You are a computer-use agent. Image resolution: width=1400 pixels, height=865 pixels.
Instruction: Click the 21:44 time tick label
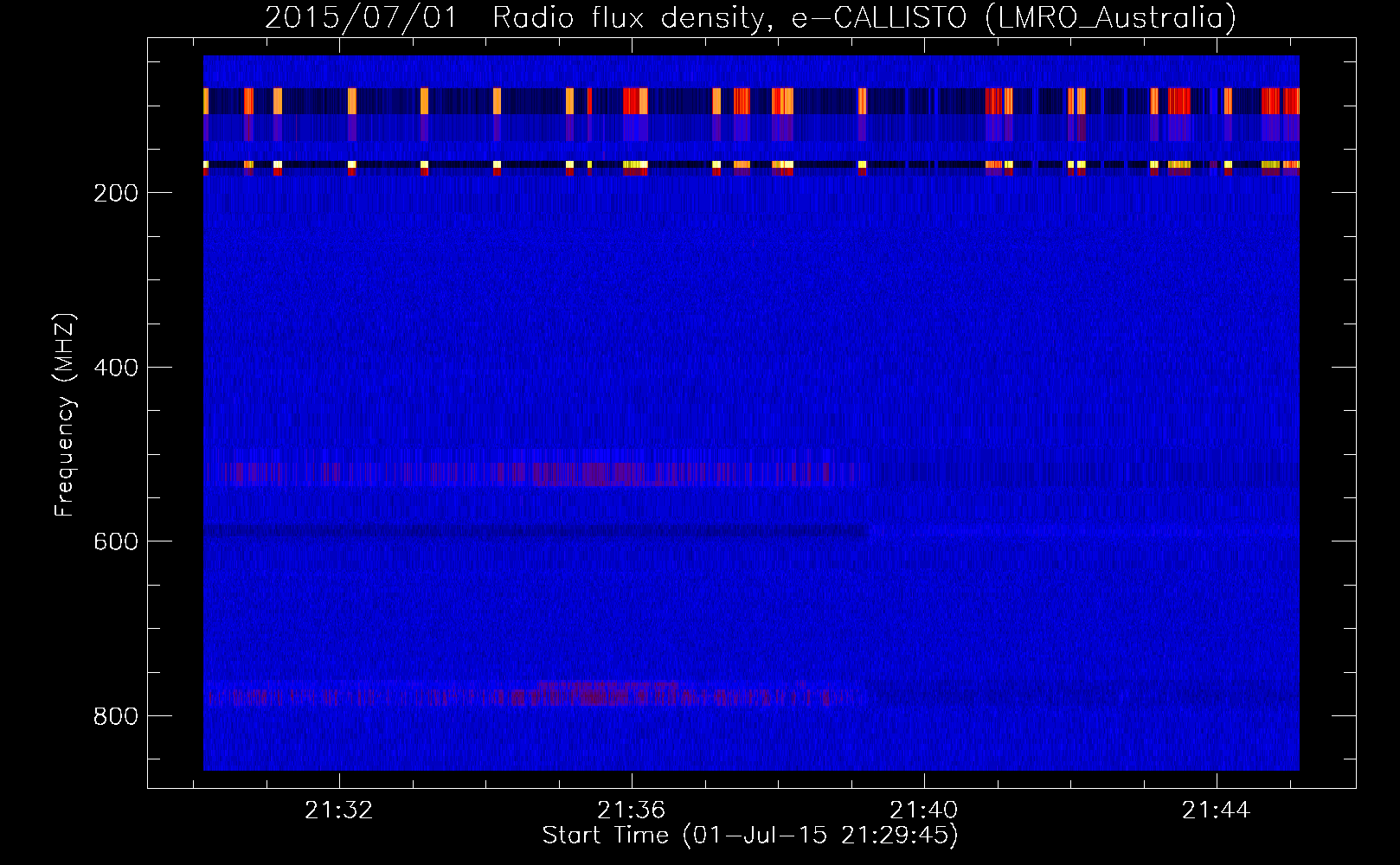click(1217, 811)
